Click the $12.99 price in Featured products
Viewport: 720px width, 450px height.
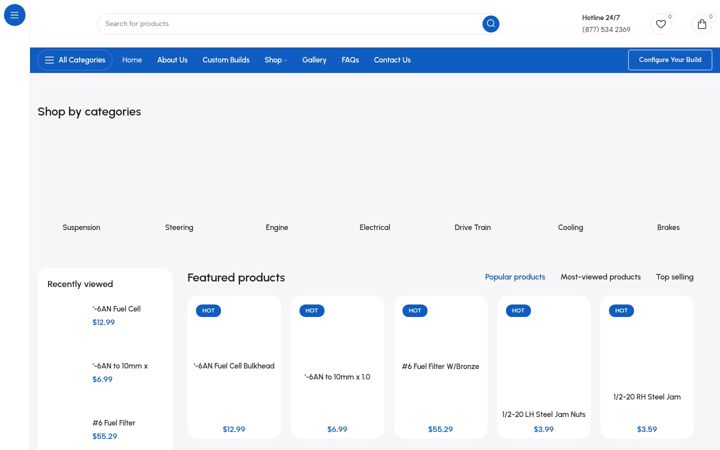click(x=234, y=429)
